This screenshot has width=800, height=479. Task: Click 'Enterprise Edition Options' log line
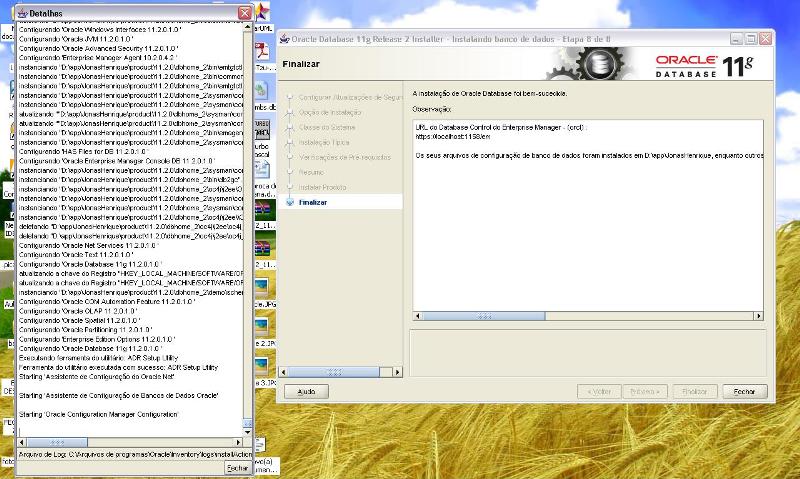(97, 339)
